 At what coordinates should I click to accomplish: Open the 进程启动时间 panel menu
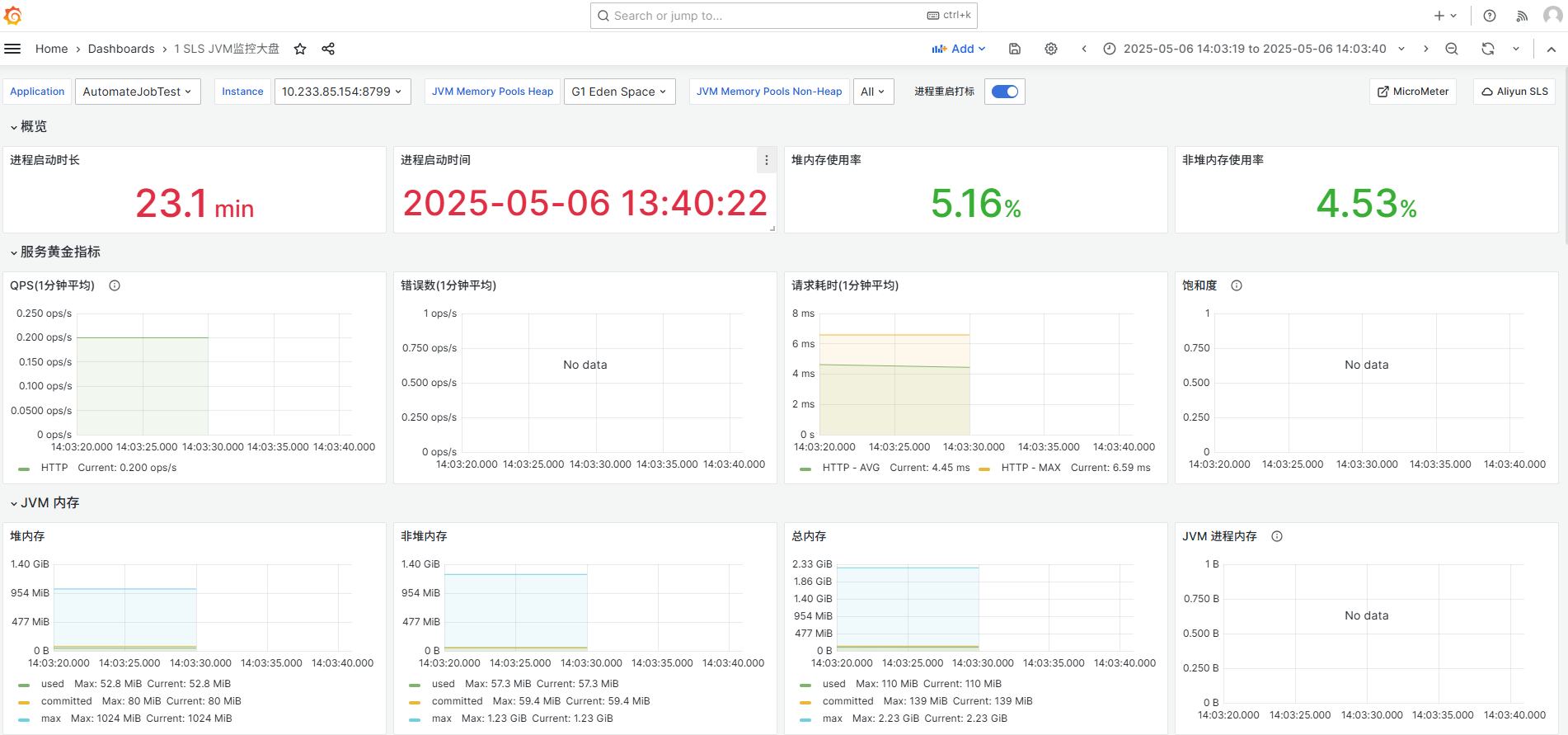pos(767,160)
